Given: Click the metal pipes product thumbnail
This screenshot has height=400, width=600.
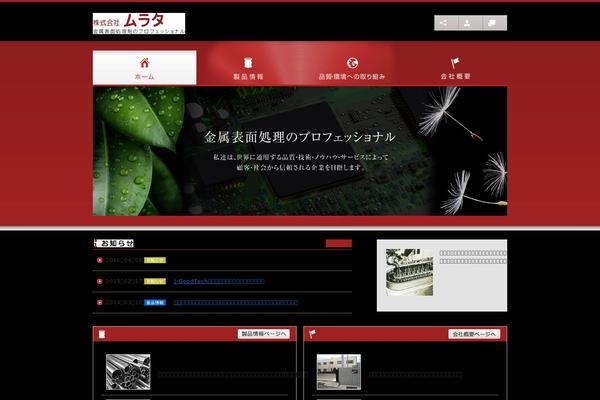Looking at the screenshot, I should click(128, 372).
